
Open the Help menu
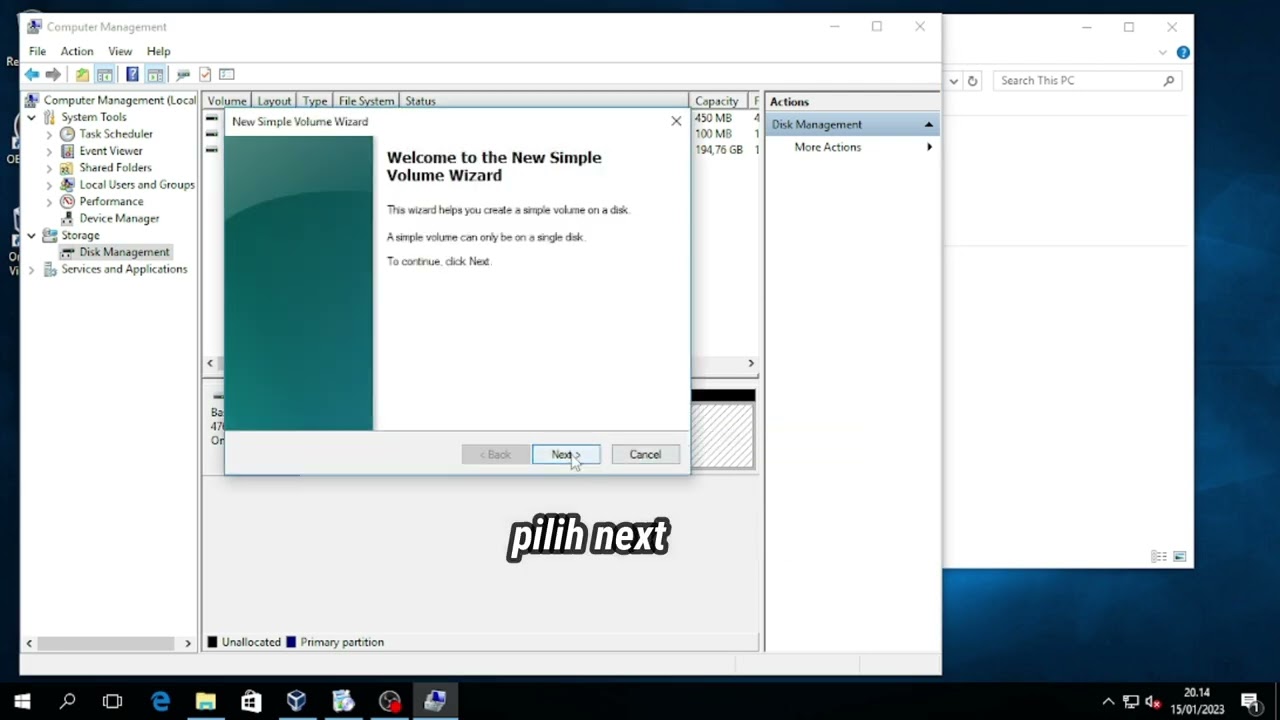coord(158,51)
